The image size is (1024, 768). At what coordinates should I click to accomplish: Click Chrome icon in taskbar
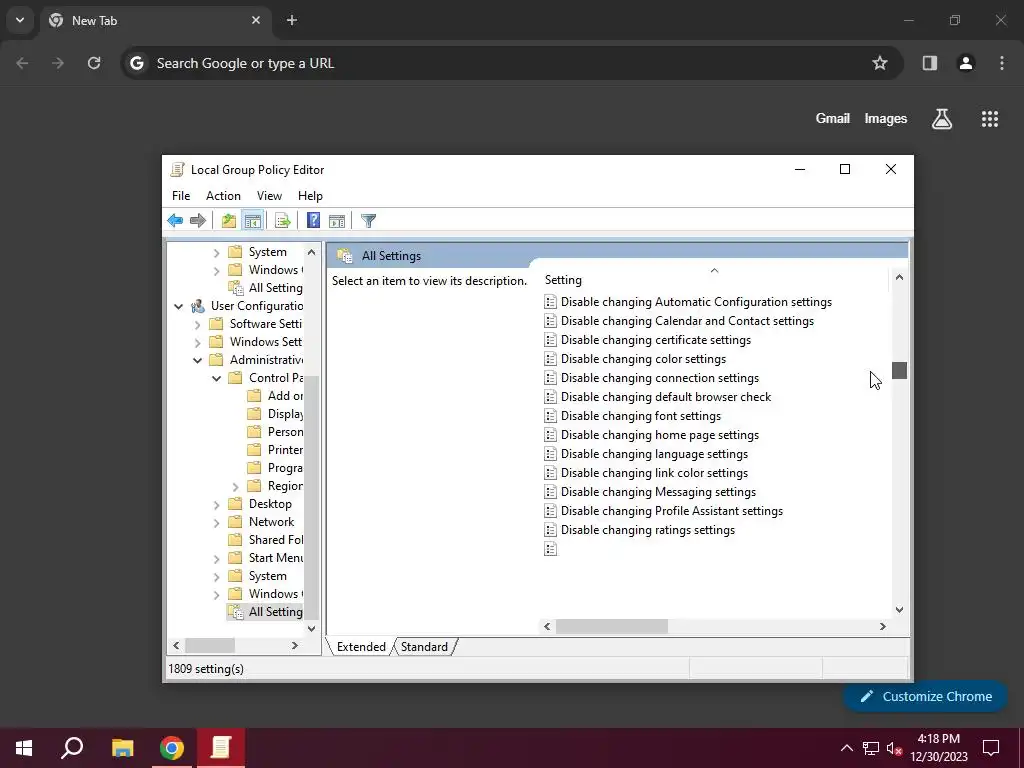172,748
